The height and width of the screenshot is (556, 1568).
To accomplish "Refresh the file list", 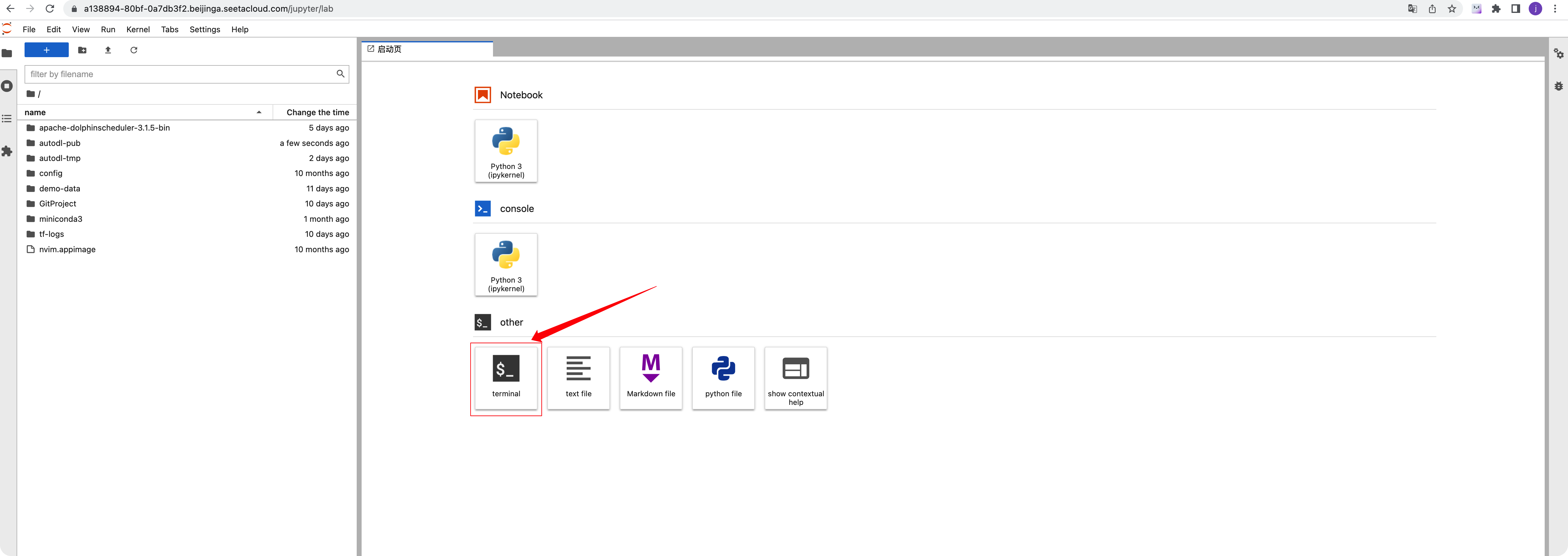I will (134, 50).
